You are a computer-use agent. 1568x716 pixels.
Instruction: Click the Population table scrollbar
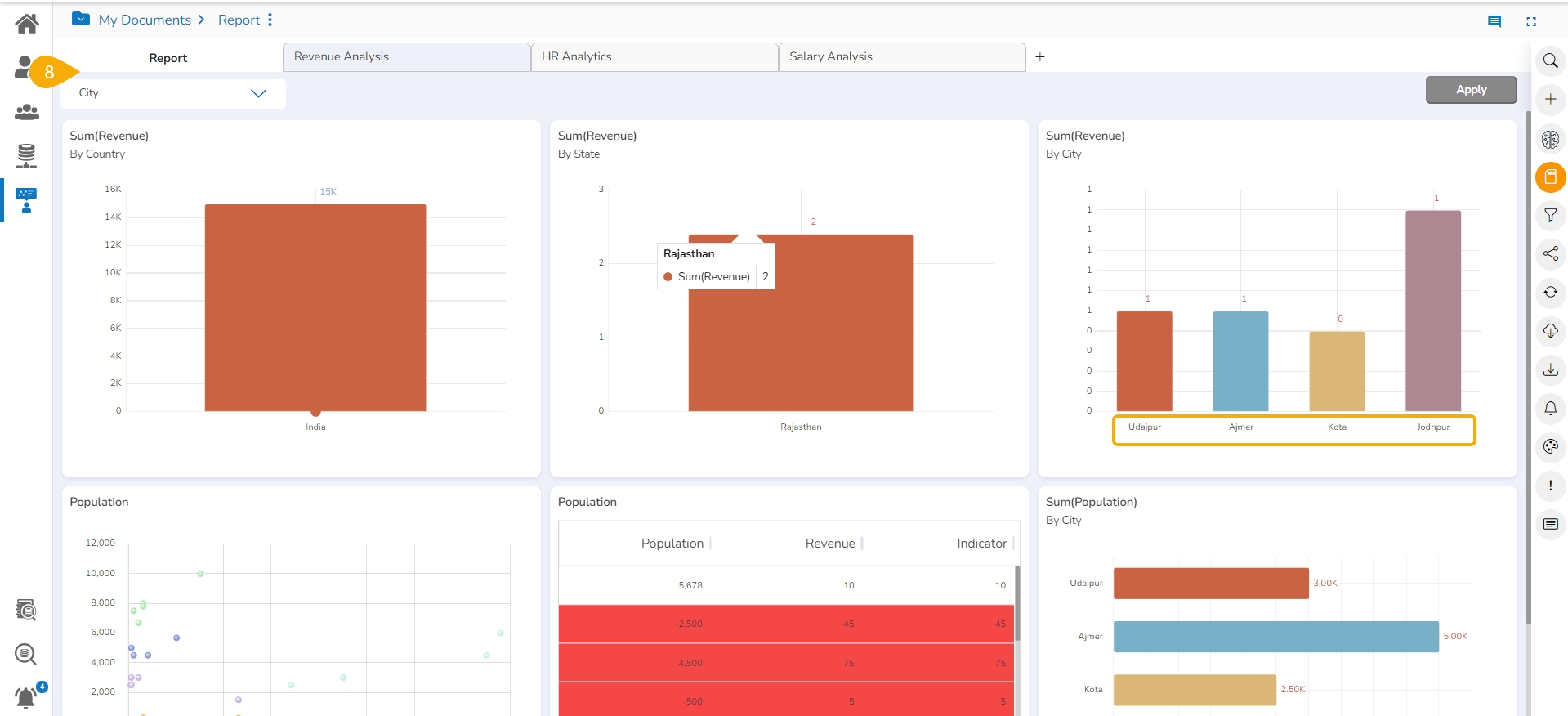[x=1017, y=603]
